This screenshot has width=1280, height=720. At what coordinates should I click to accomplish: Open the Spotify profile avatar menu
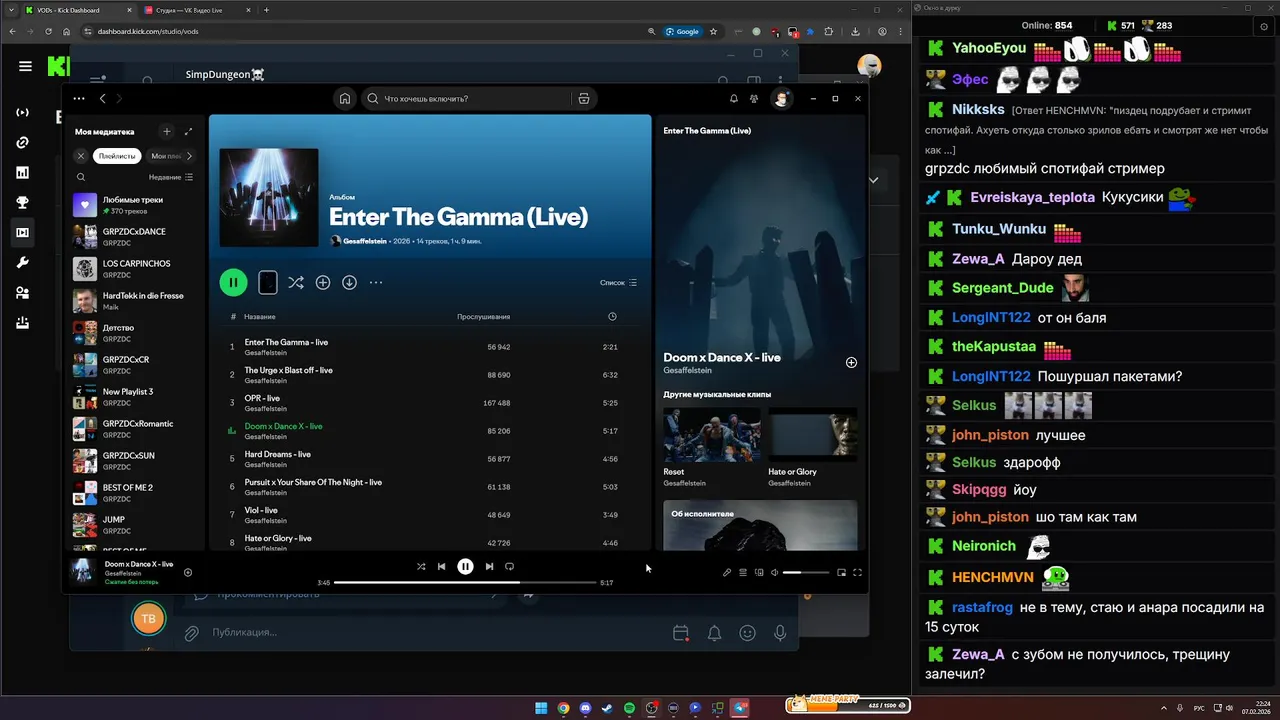pos(781,98)
